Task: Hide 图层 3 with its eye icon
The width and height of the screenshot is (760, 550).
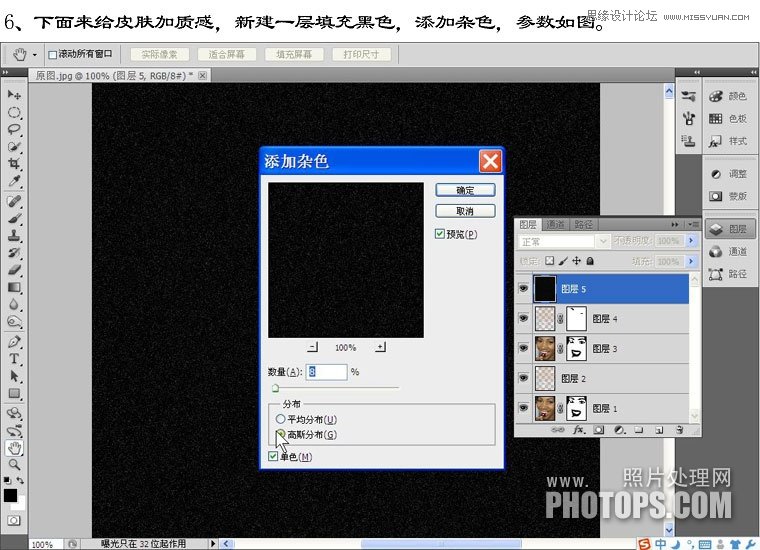Action: point(523,348)
